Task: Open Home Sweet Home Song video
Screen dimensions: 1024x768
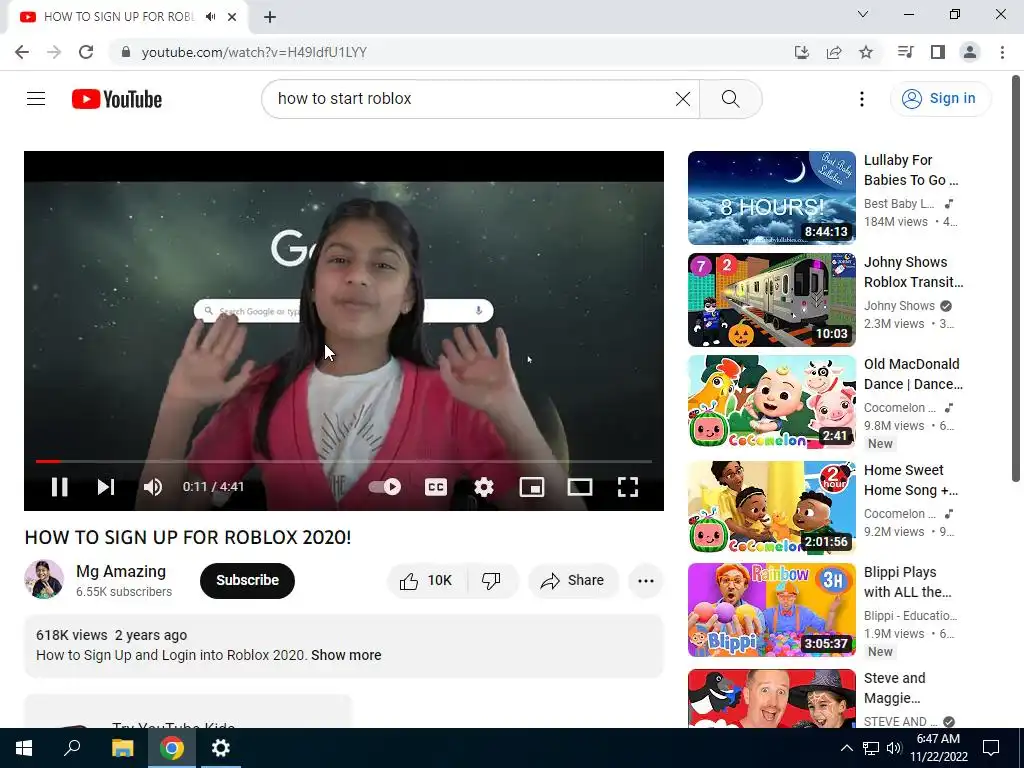Action: point(771,507)
